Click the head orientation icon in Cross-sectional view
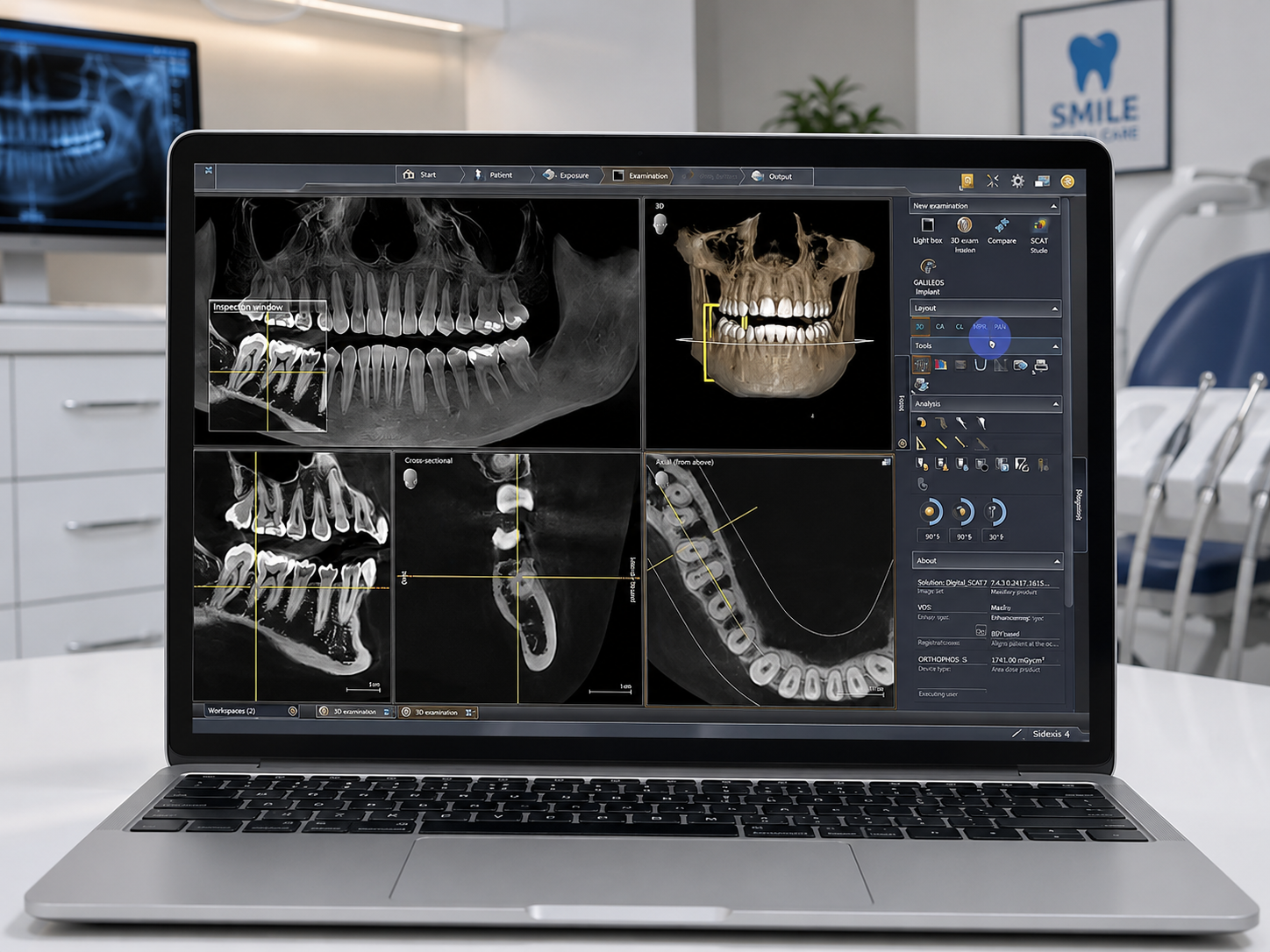 pos(410,478)
